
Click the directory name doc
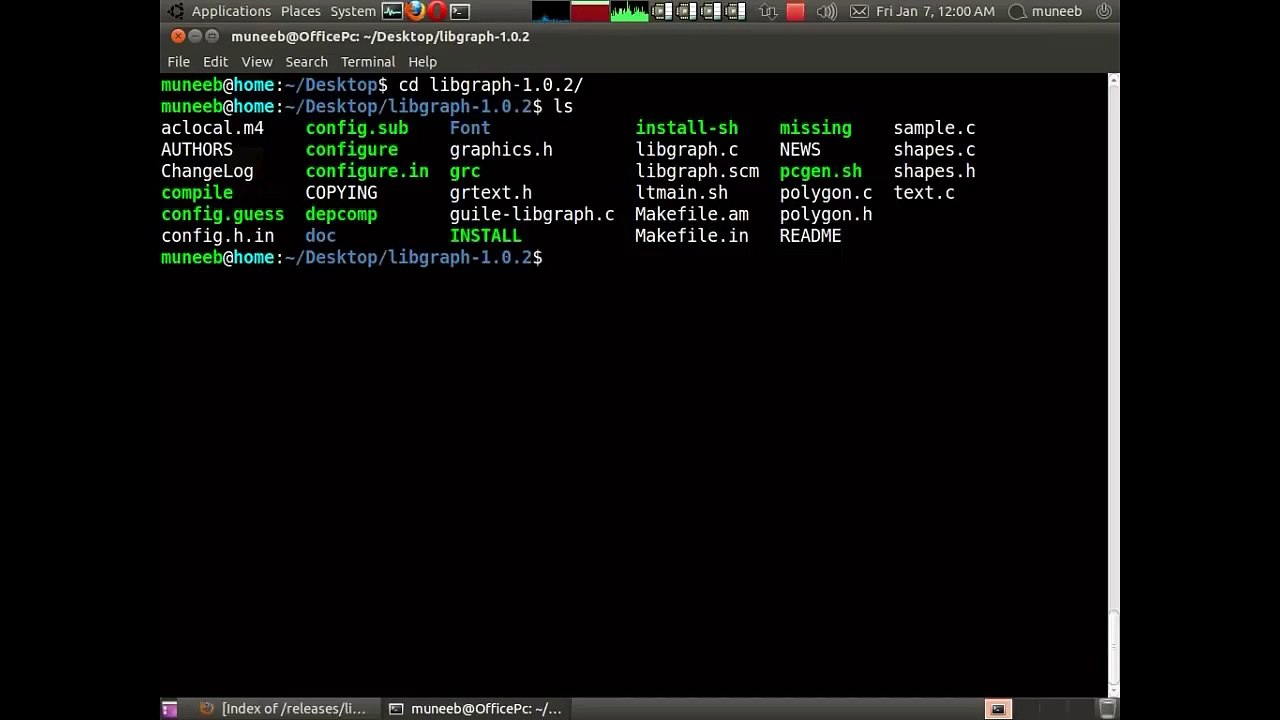[x=320, y=236]
